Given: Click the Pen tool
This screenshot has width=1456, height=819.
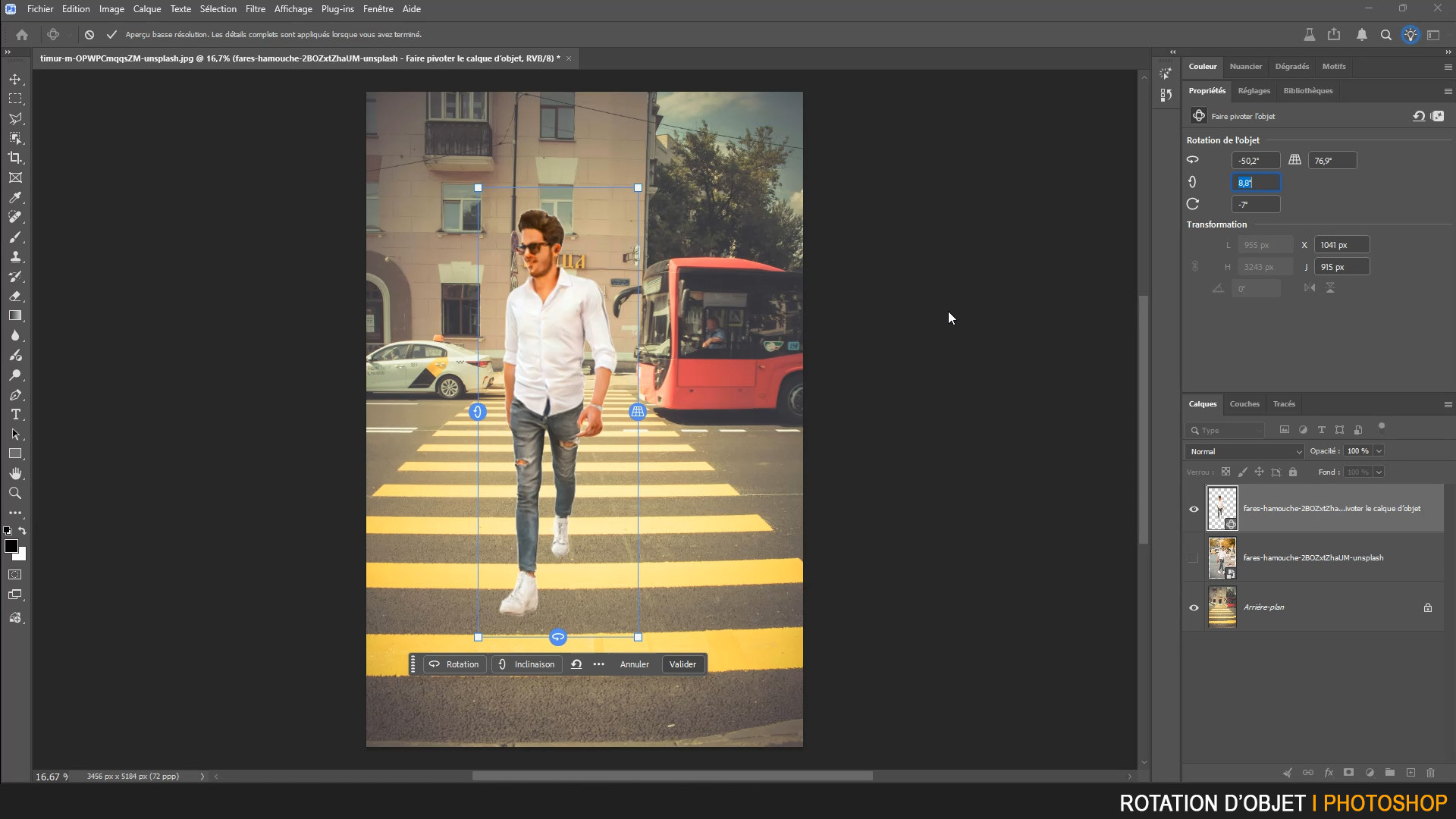Looking at the screenshot, I should click(15, 395).
